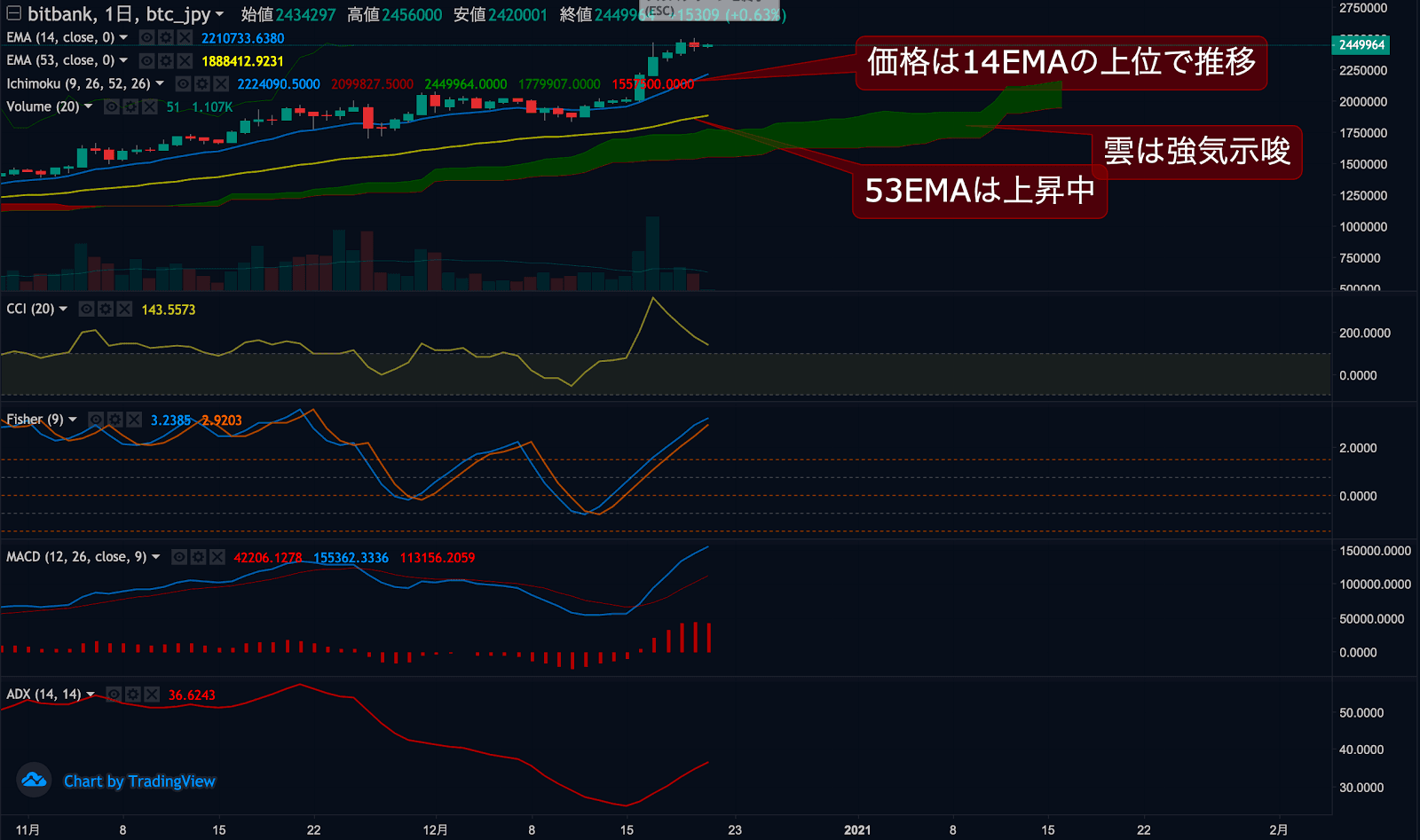
Task: Click the current price label 2449964
Action: [1361, 44]
